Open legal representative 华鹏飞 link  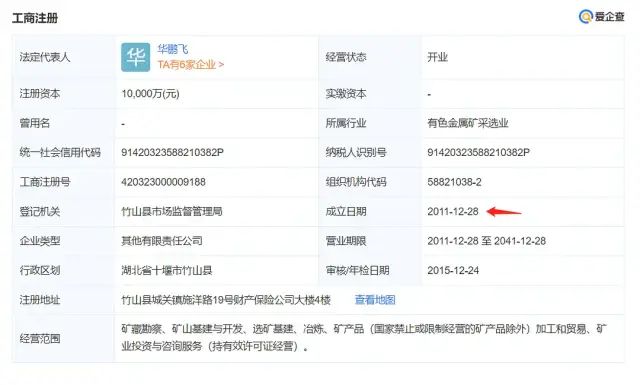tap(173, 49)
